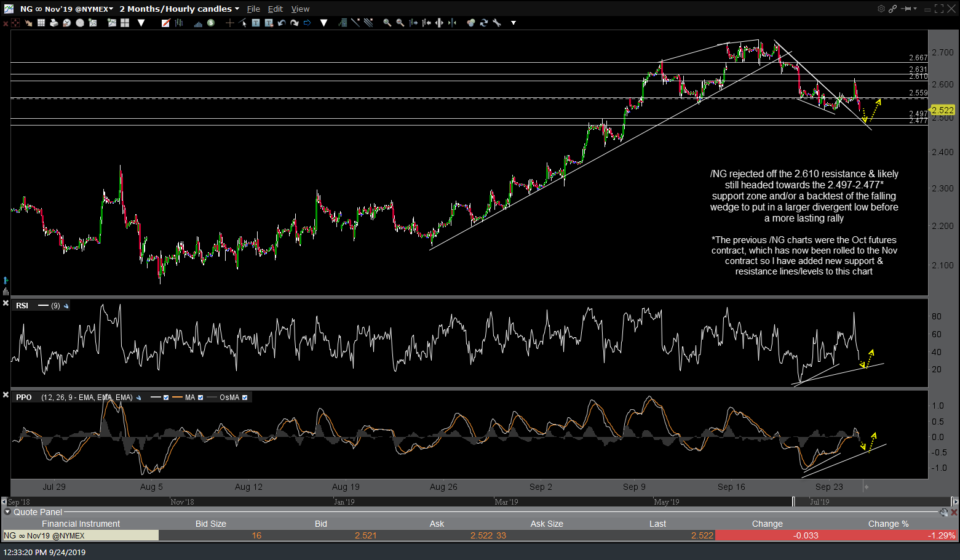The width and height of the screenshot is (960, 560).
Task: Open the View menu
Action: [301, 8]
